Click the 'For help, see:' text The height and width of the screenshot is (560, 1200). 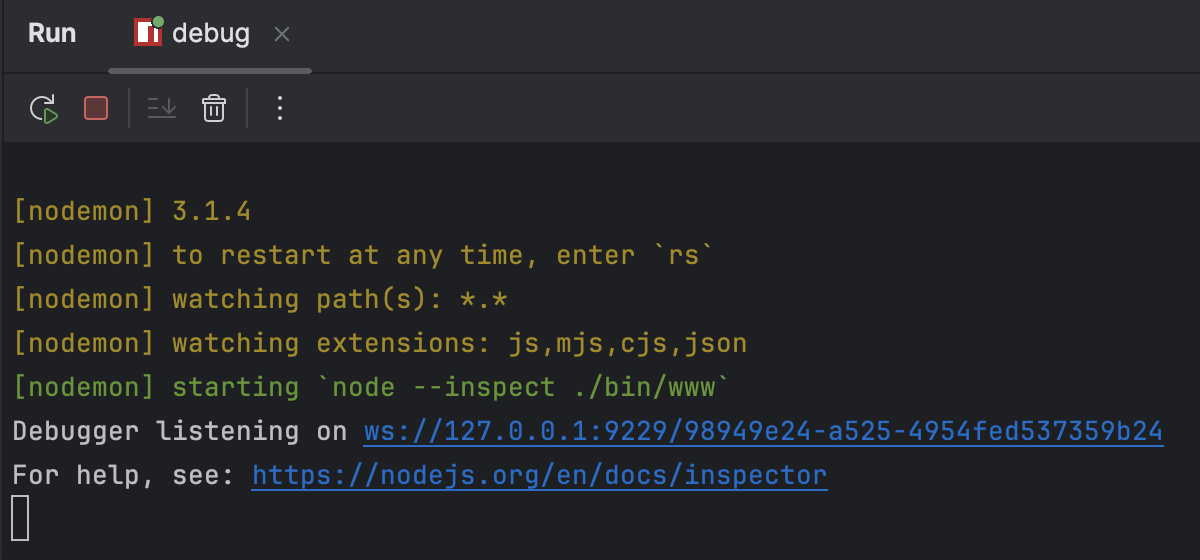(124, 475)
